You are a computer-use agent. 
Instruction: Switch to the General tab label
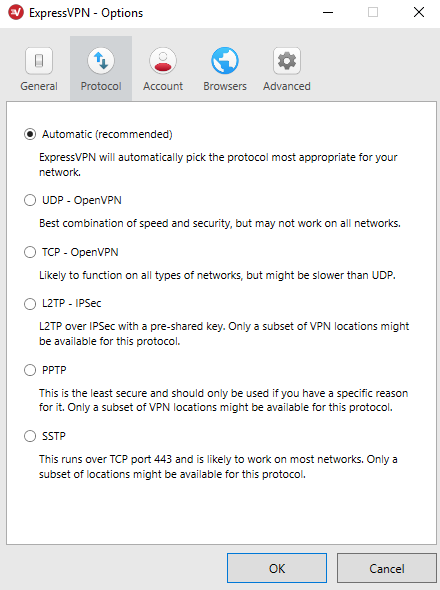[39, 86]
